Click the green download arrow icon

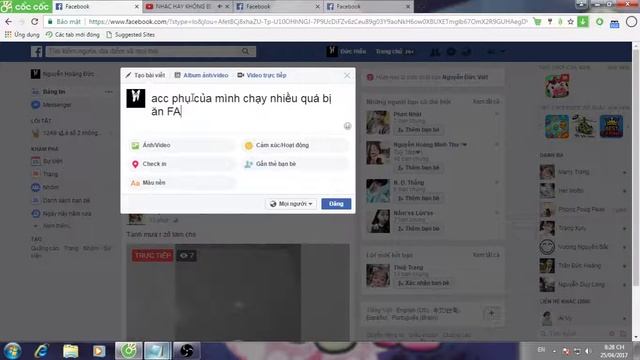[x=583, y=22]
